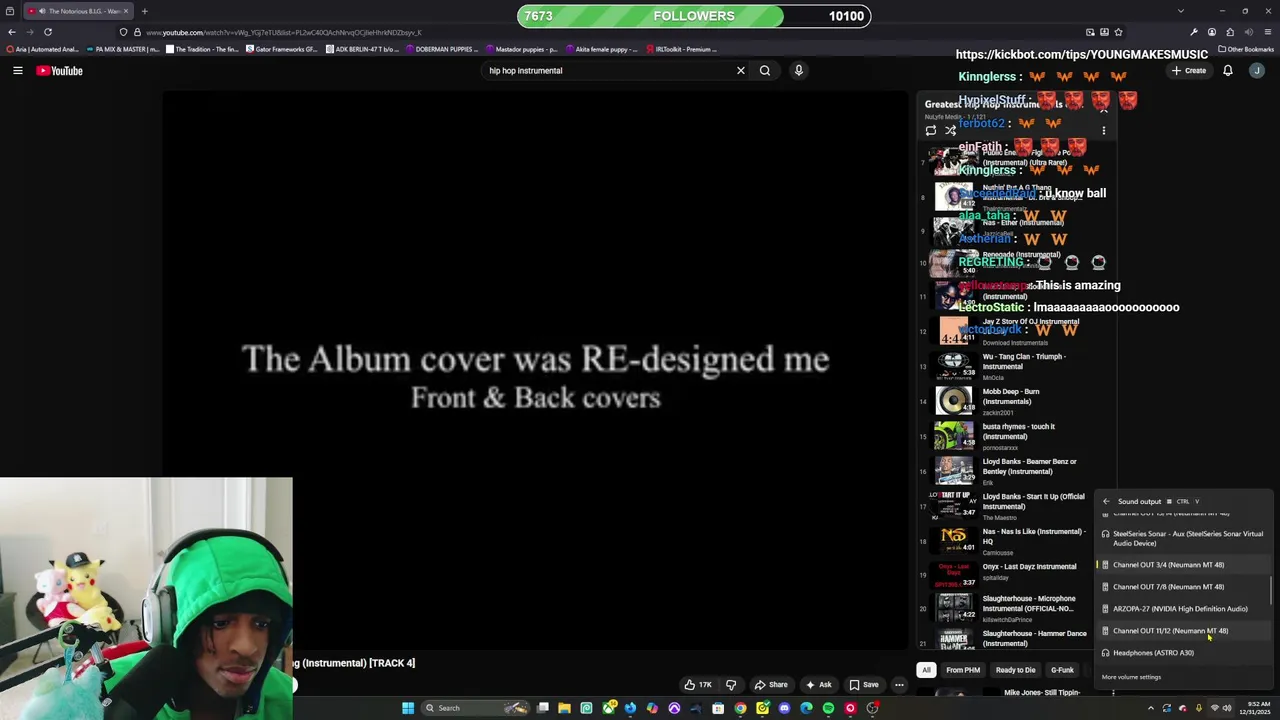1280x720 pixels.
Task: Select Channel OUT 11/12 (Neumann MT 48)
Action: click(x=1183, y=631)
